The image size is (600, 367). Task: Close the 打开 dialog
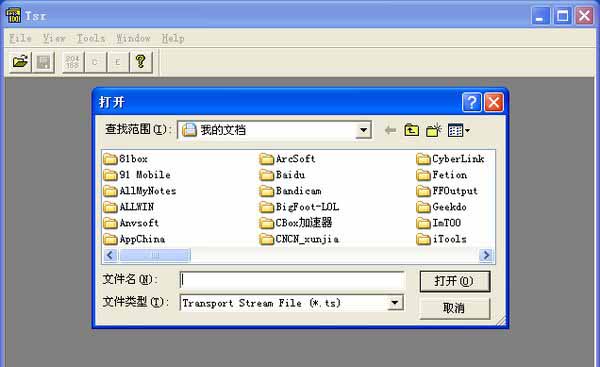[x=494, y=102]
